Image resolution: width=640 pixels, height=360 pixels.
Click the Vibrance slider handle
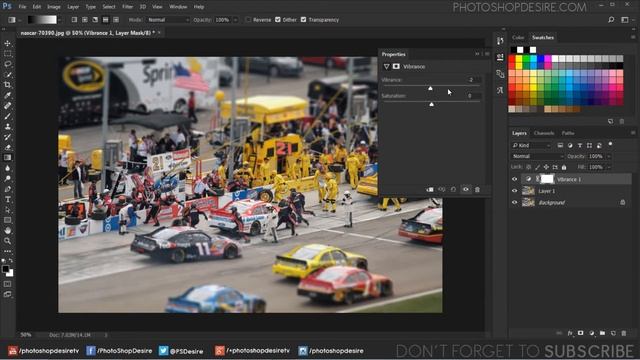click(430, 88)
